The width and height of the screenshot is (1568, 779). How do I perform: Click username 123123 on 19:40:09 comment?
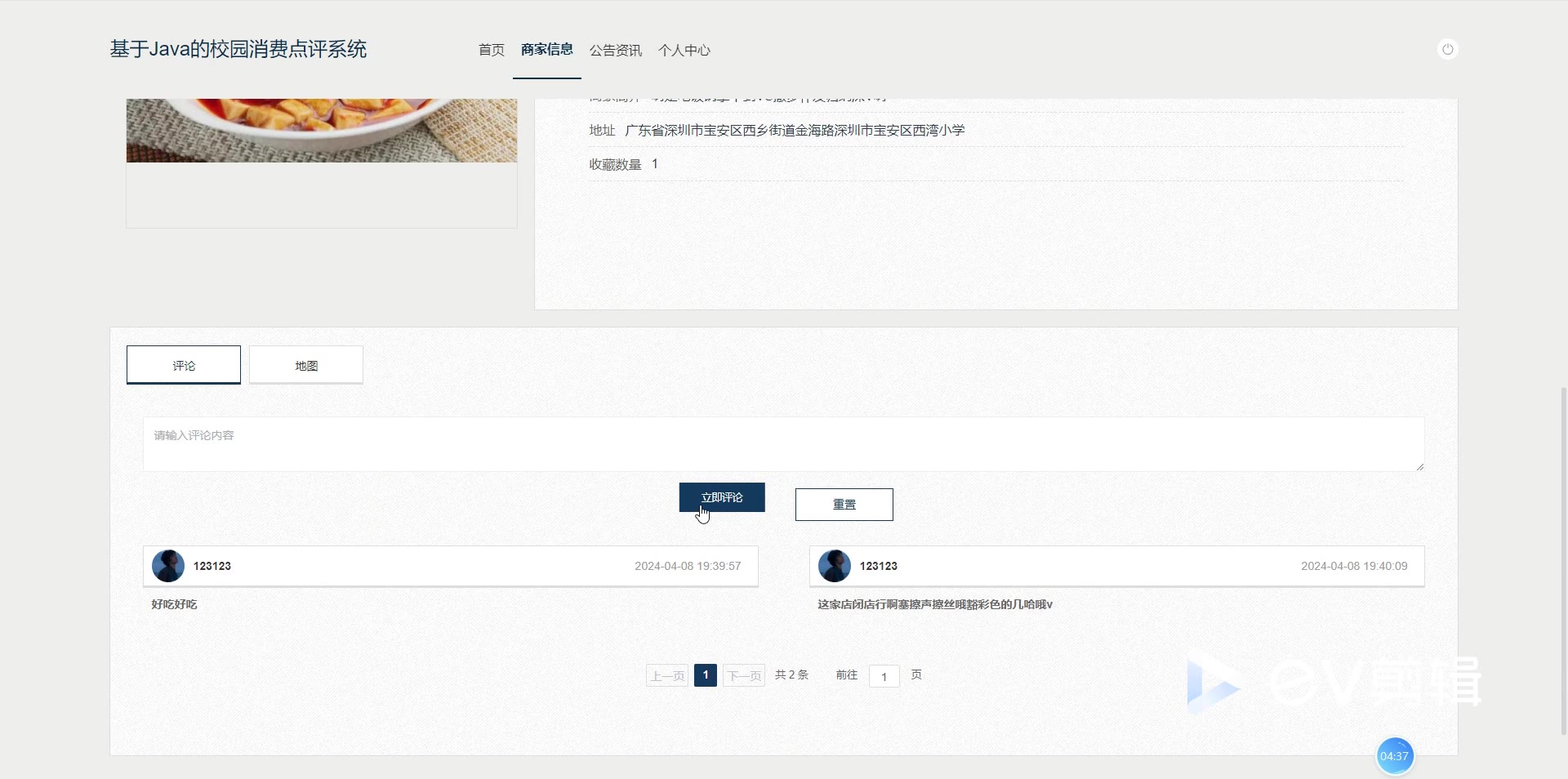tap(879, 566)
